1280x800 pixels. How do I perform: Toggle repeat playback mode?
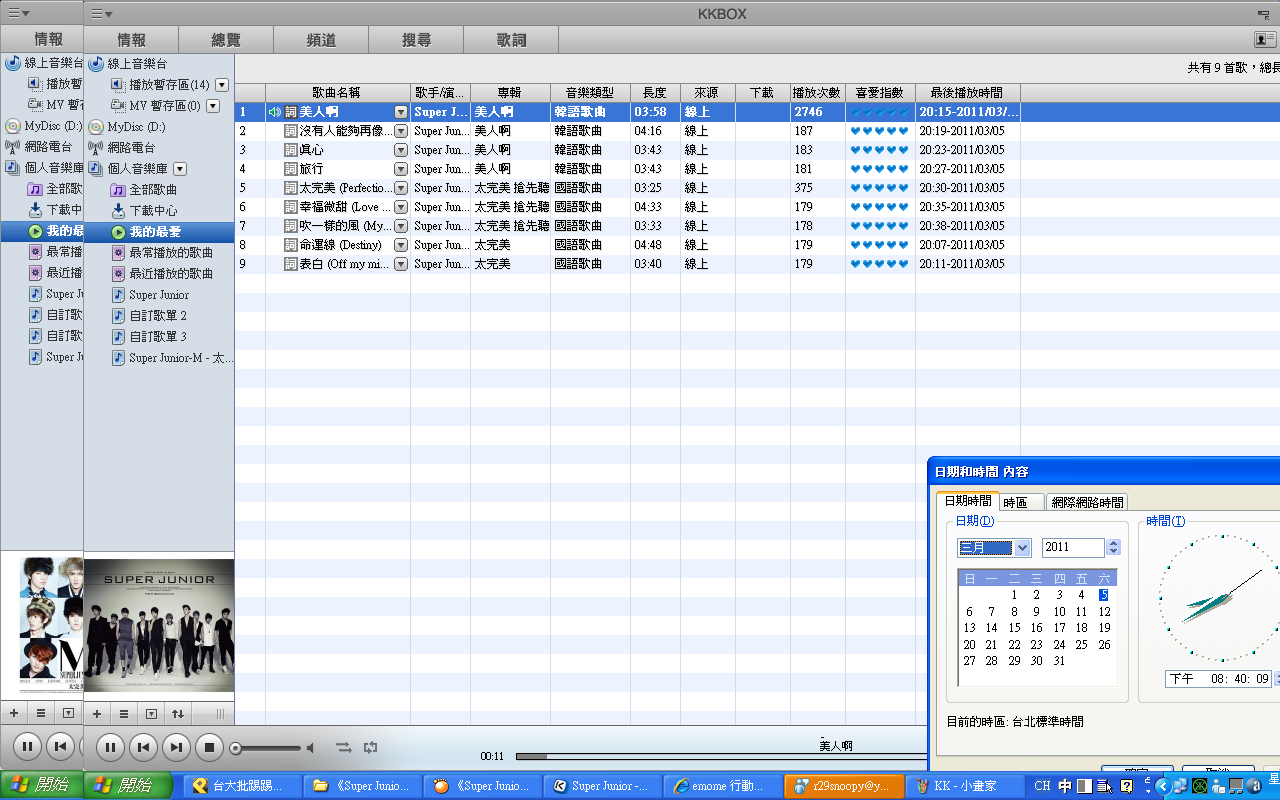point(371,747)
